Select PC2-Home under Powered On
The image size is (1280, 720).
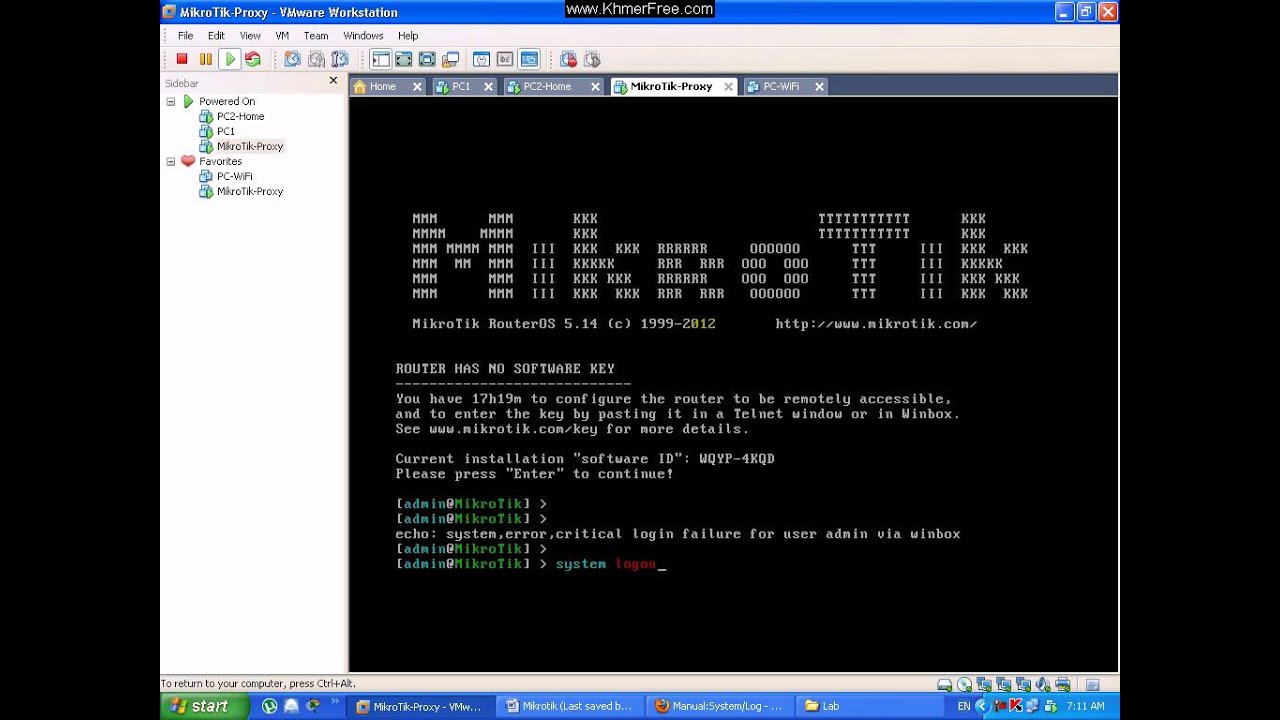pos(240,116)
